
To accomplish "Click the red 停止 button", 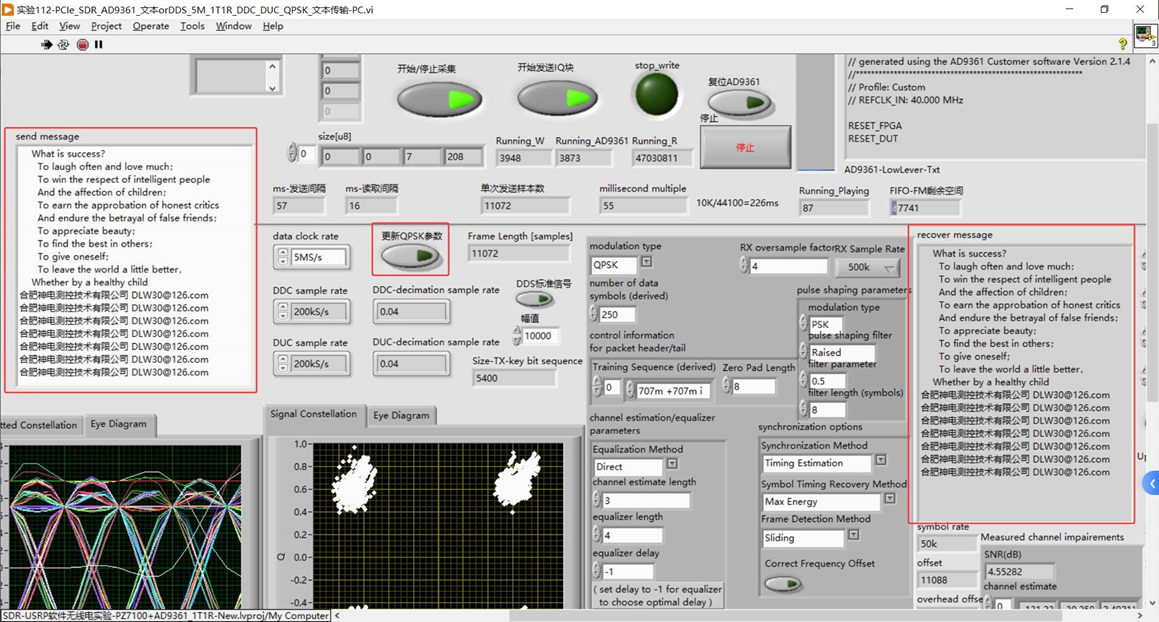I will (x=745, y=147).
